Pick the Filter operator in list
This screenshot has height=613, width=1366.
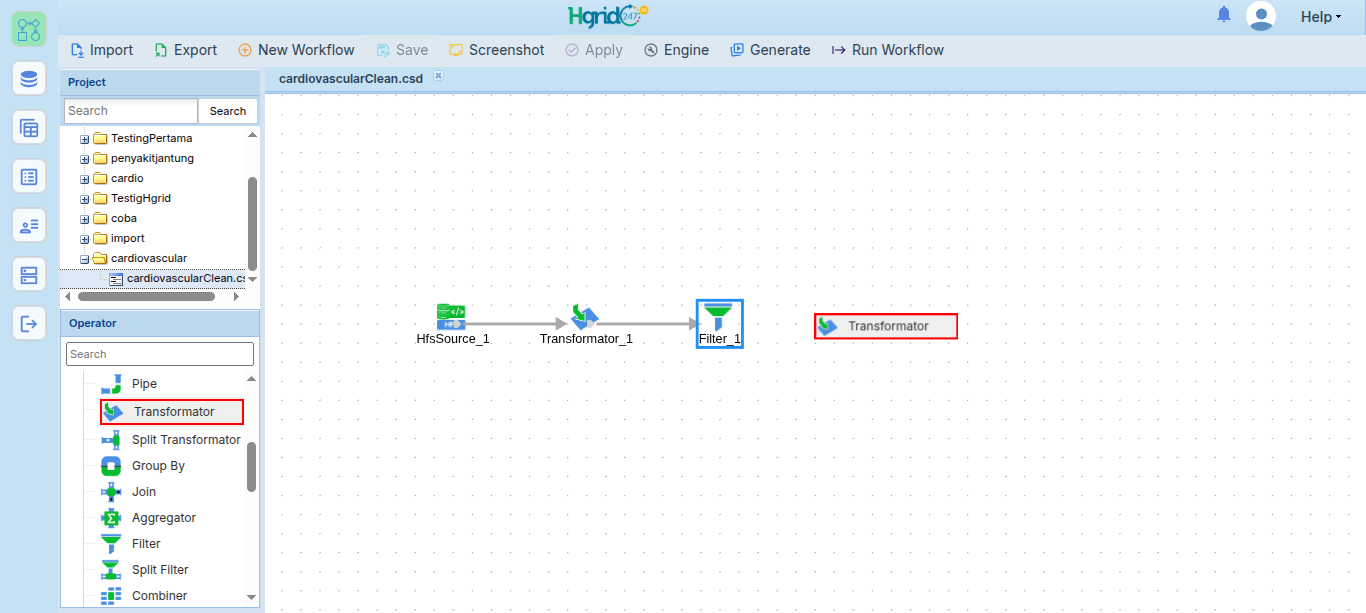point(131,544)
